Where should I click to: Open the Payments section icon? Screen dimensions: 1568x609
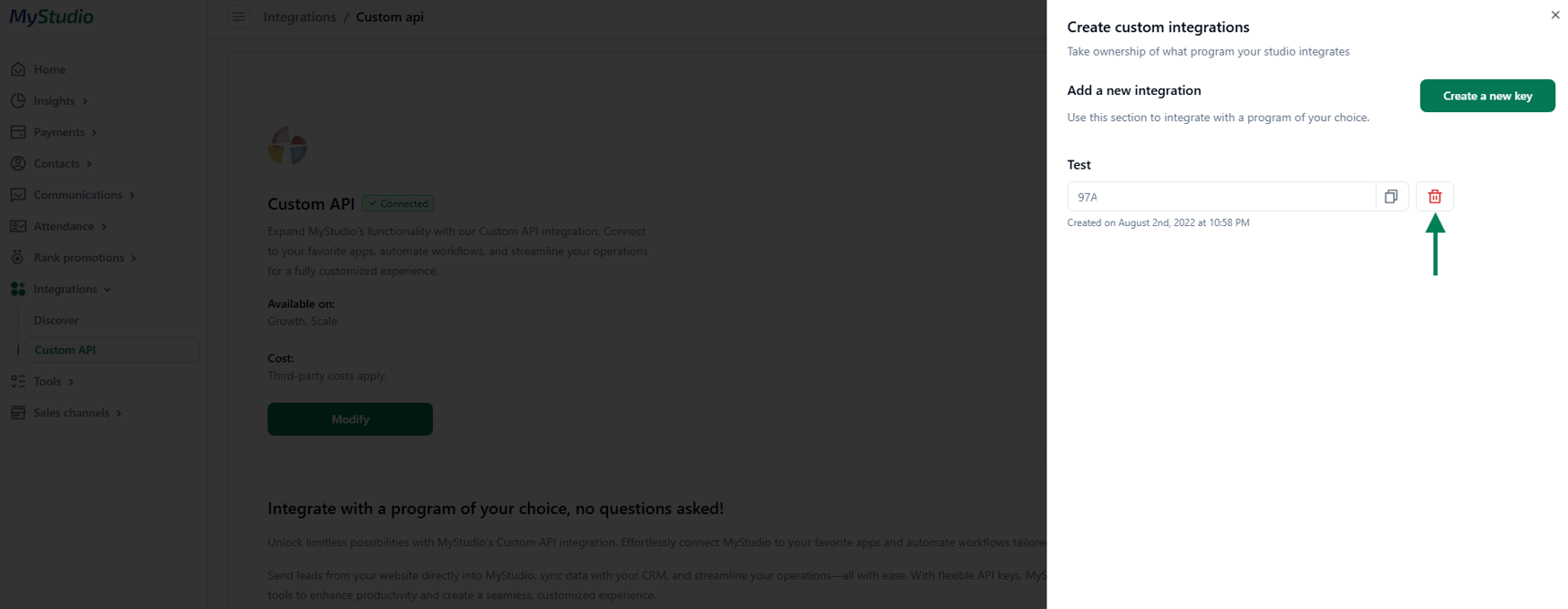coord(18,131)
